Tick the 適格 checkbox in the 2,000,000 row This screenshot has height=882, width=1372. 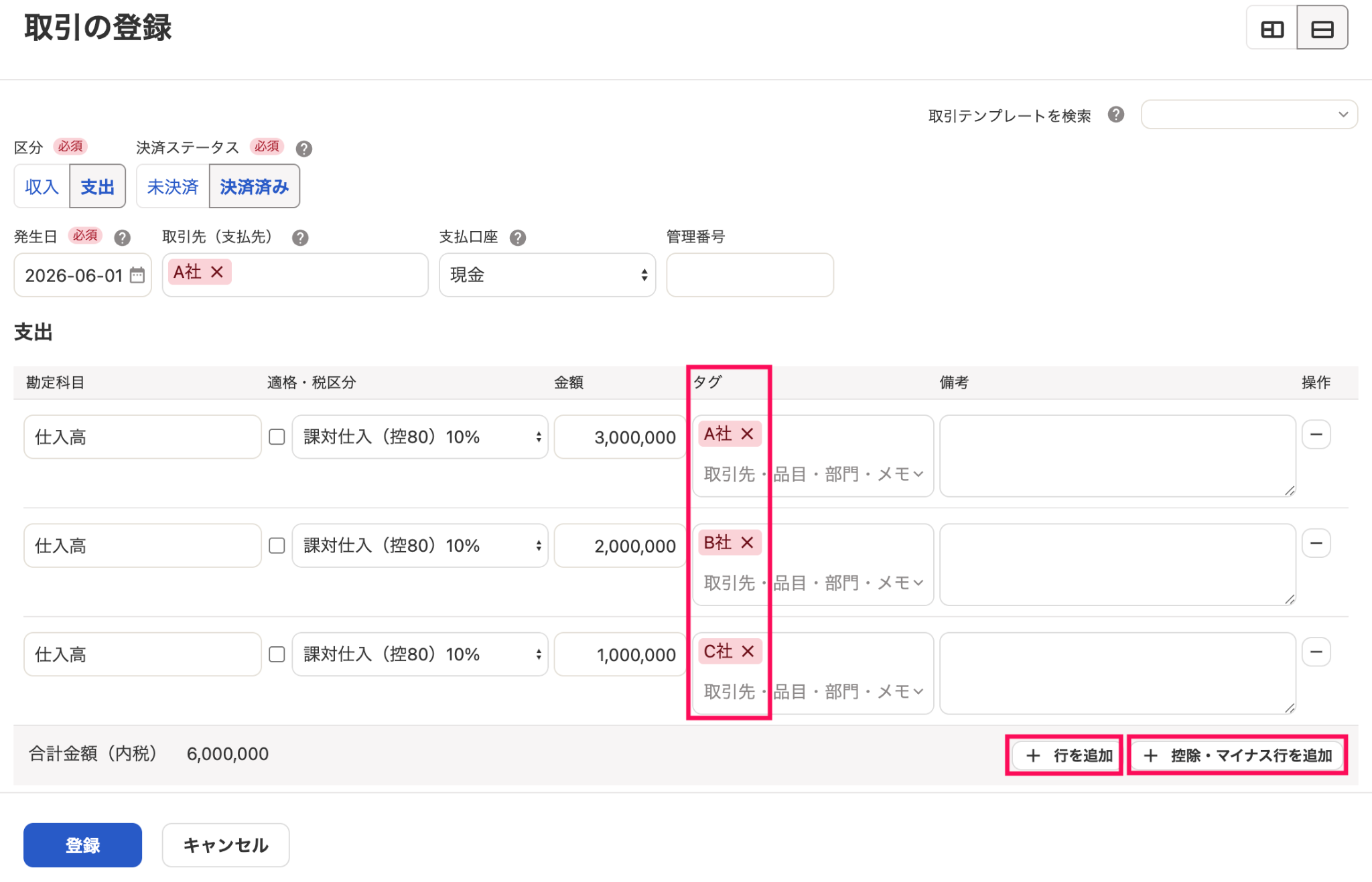tap(277, 545)
